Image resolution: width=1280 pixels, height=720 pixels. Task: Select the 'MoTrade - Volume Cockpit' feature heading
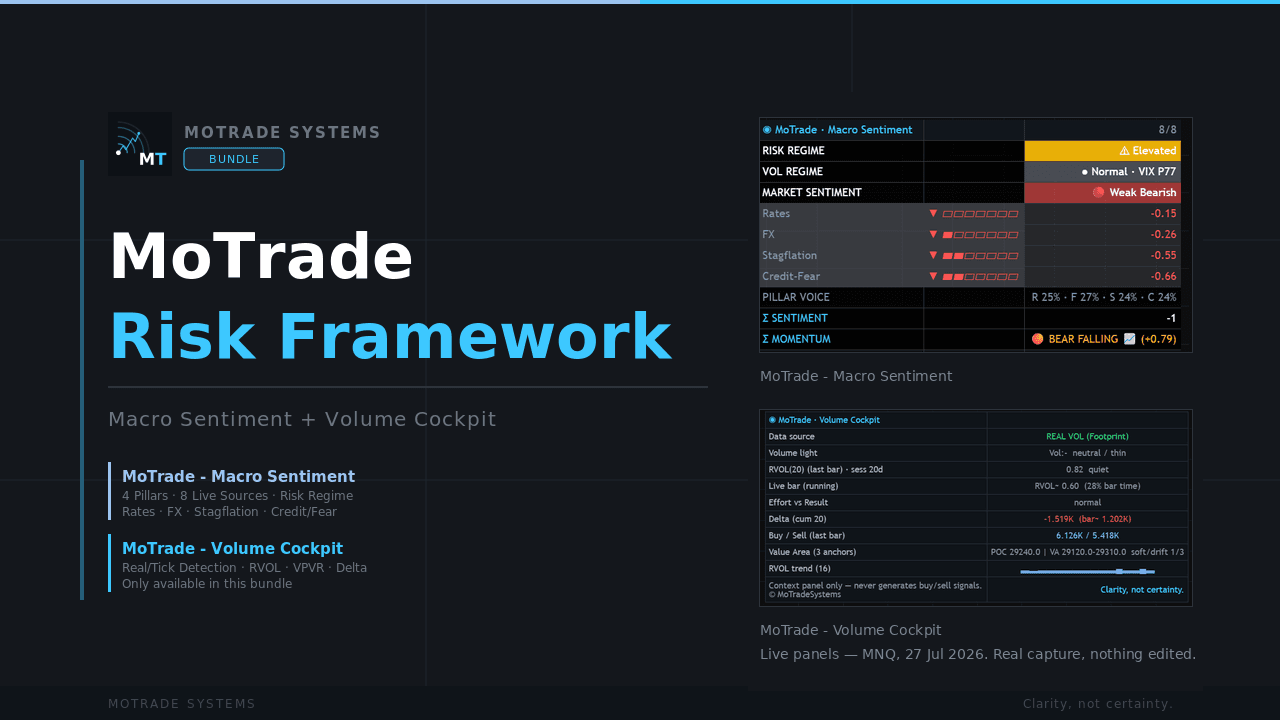[232, 549]
